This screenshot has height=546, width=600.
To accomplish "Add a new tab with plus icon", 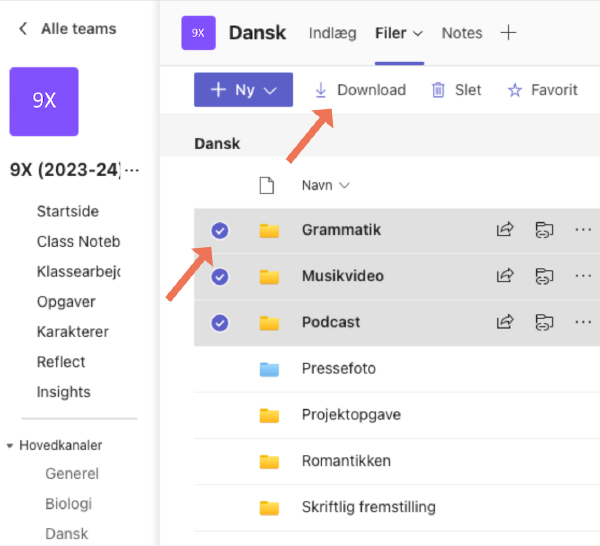I will 508,33.
